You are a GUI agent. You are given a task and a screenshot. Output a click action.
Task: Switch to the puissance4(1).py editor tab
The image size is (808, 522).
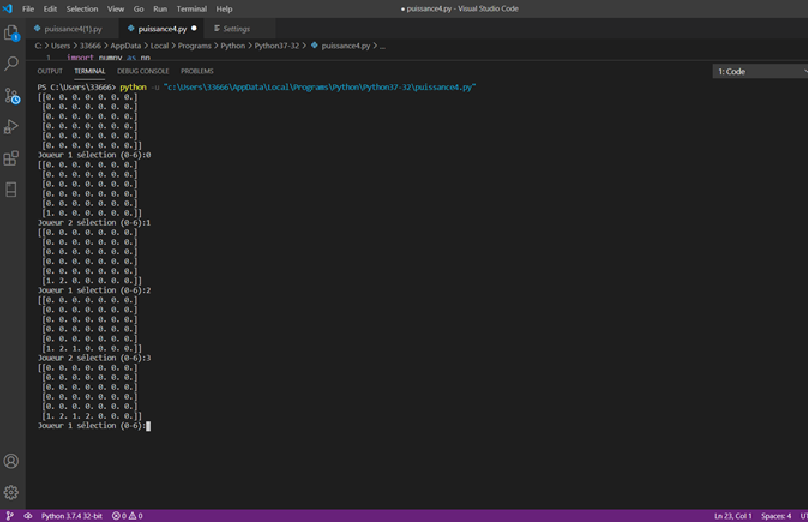pos(72,29)
